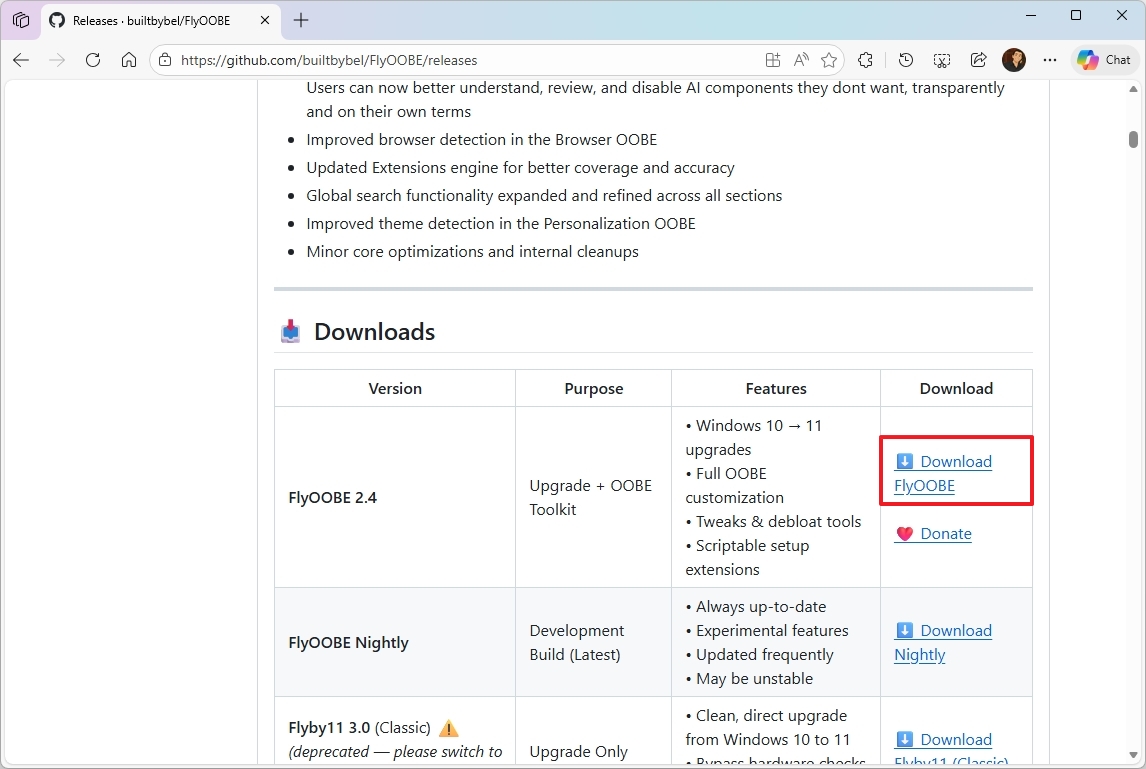The width and height of the screenshot is (1146, 769).
Task: Inspect the warning icon beside Flyby11 3.0
Action: tap(448, 728)
